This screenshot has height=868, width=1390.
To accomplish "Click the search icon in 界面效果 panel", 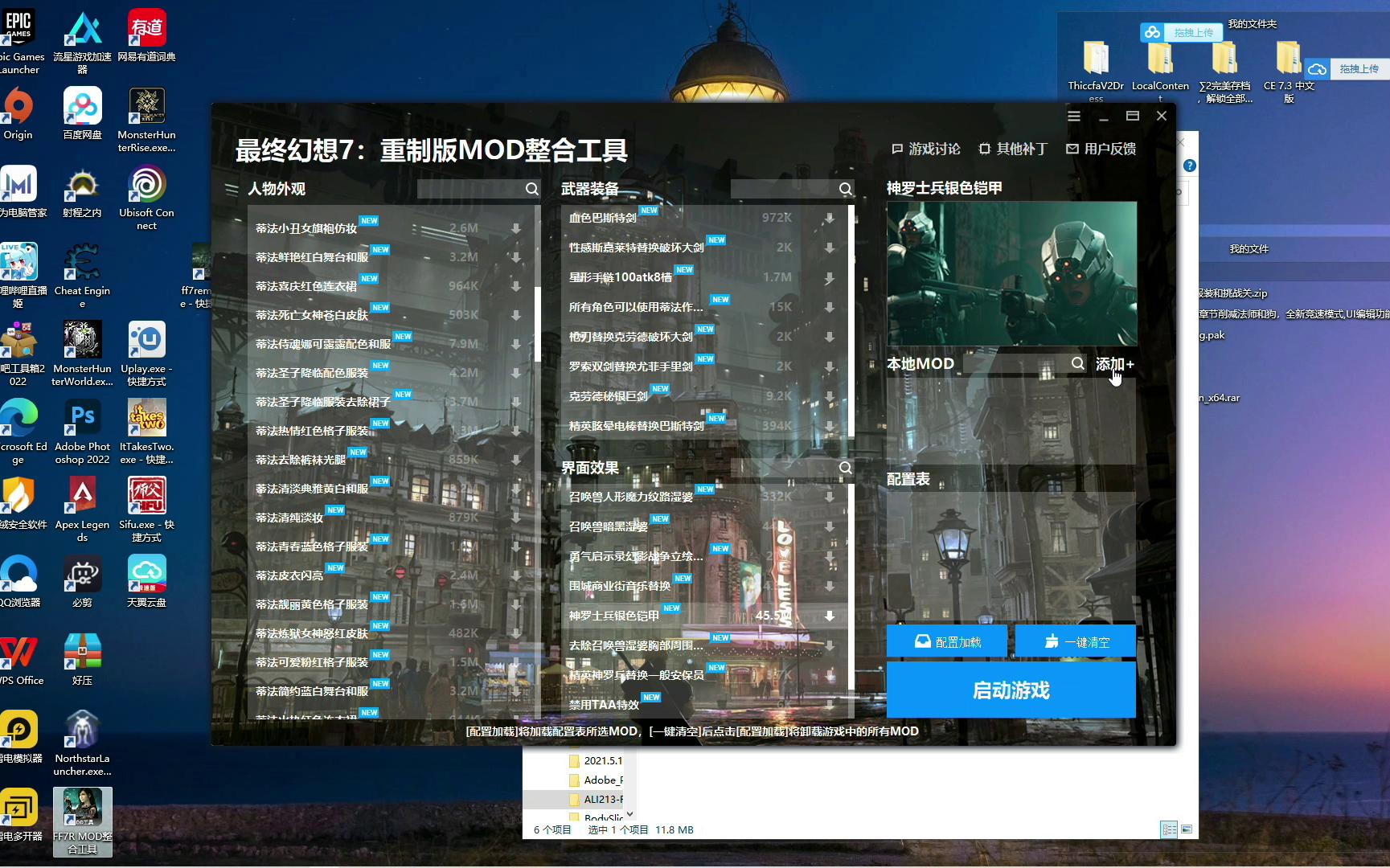I will tap(845, 468).
